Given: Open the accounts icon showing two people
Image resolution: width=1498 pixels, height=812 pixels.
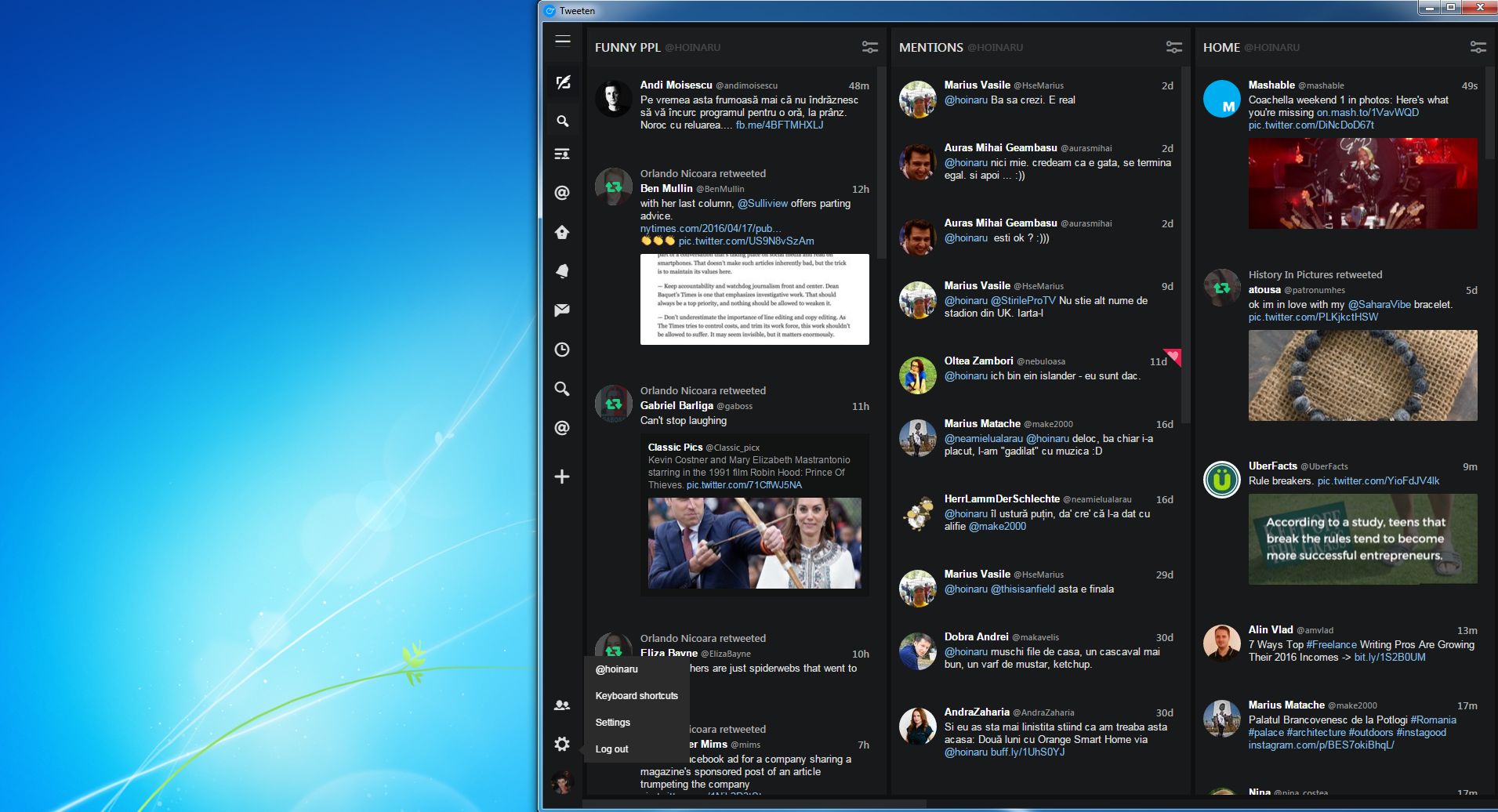Looking at the screenshot, I should pos(562,705).
